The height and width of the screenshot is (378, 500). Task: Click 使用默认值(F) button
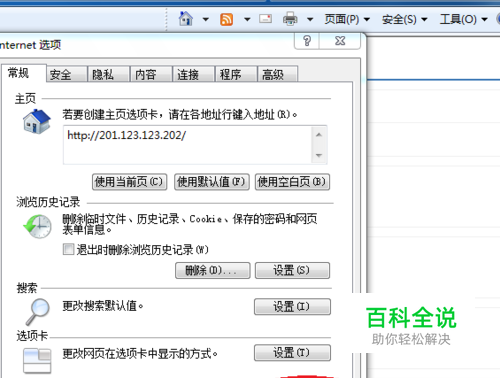[212, 182]
